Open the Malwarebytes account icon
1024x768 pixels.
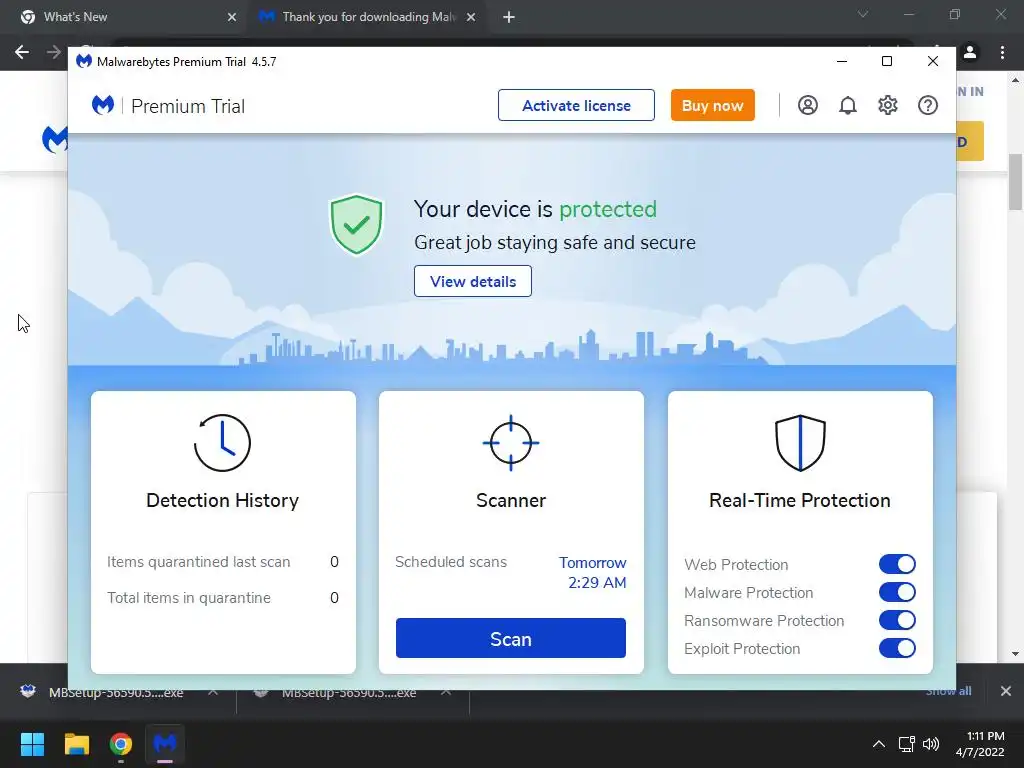808,105
